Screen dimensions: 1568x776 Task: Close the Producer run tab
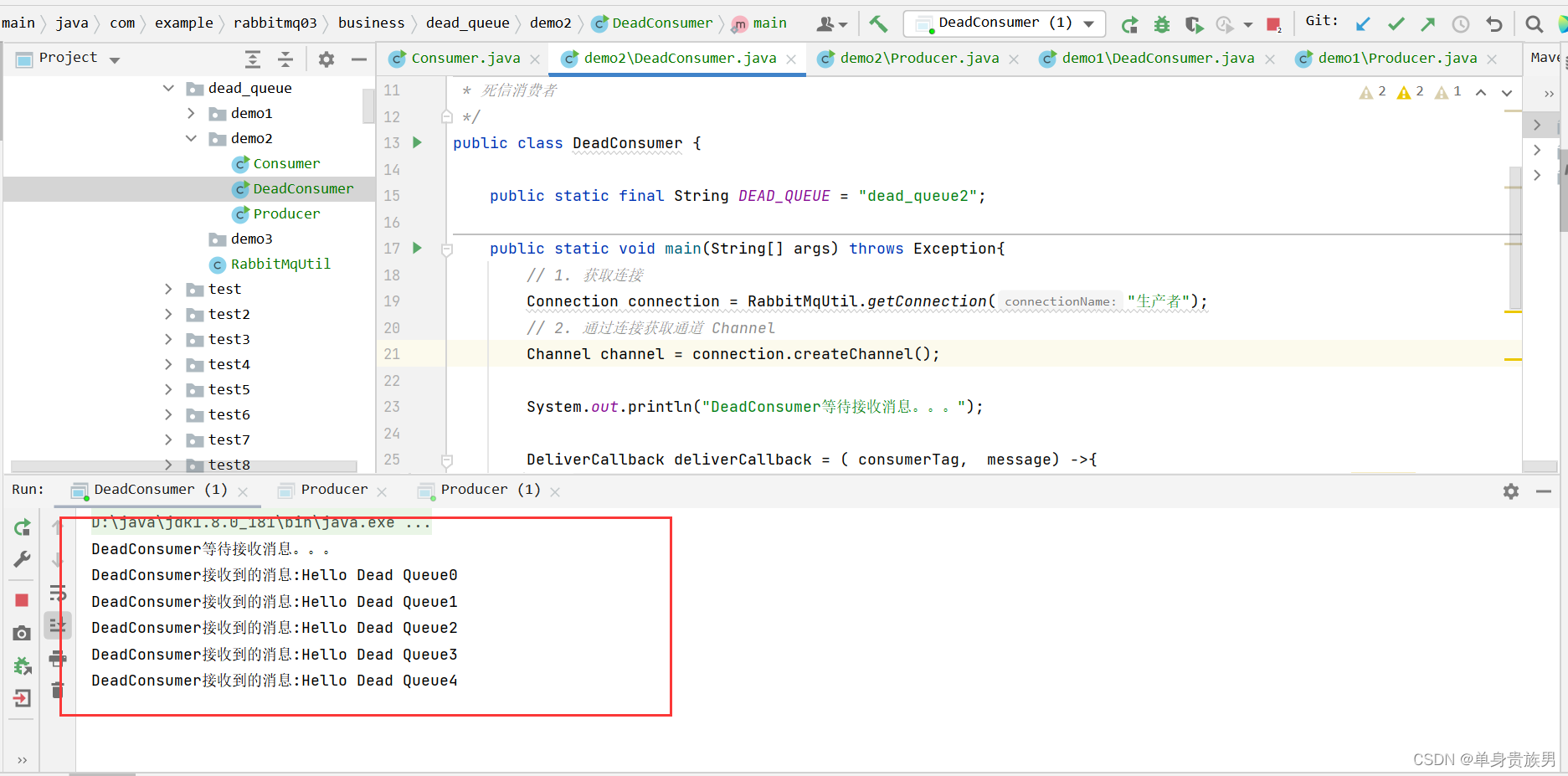[x=382, y=492]
